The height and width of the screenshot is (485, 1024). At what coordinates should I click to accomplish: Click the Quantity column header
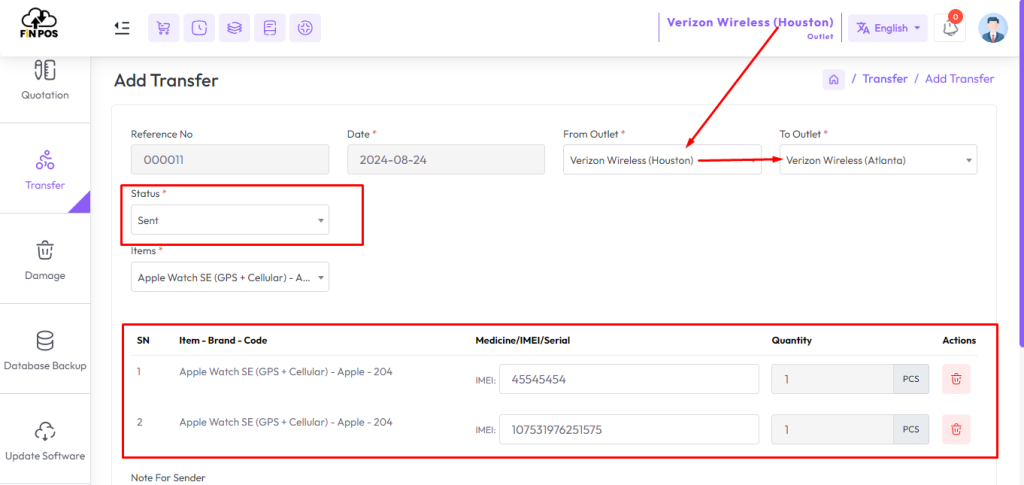click(x=792, y=340)
